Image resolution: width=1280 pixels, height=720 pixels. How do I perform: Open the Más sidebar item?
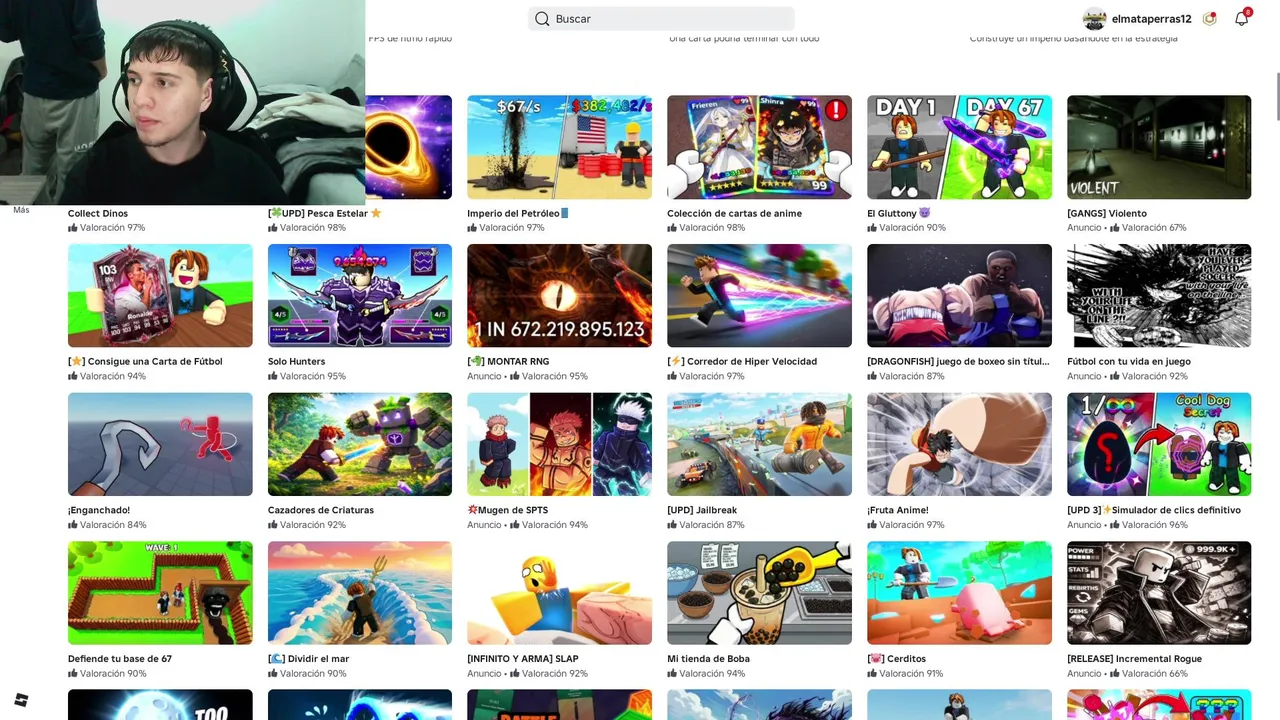[21, 210]
